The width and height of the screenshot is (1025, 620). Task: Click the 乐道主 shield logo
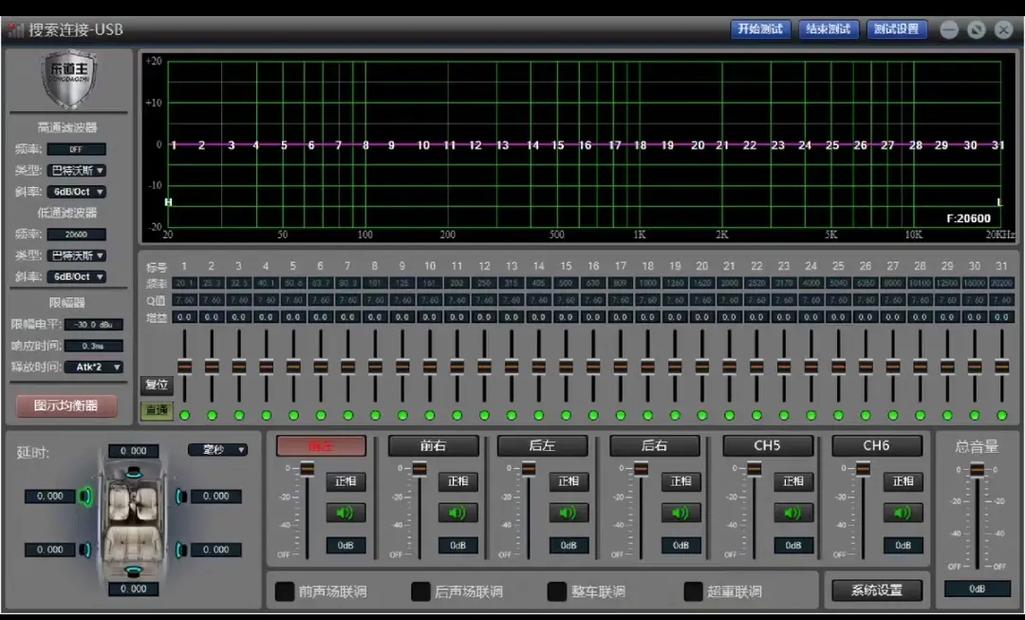tap(69, 80)
